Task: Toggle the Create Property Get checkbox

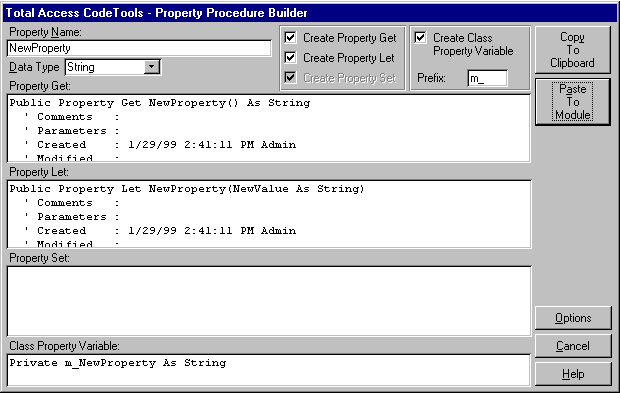Action: click(x=290, y=38)
